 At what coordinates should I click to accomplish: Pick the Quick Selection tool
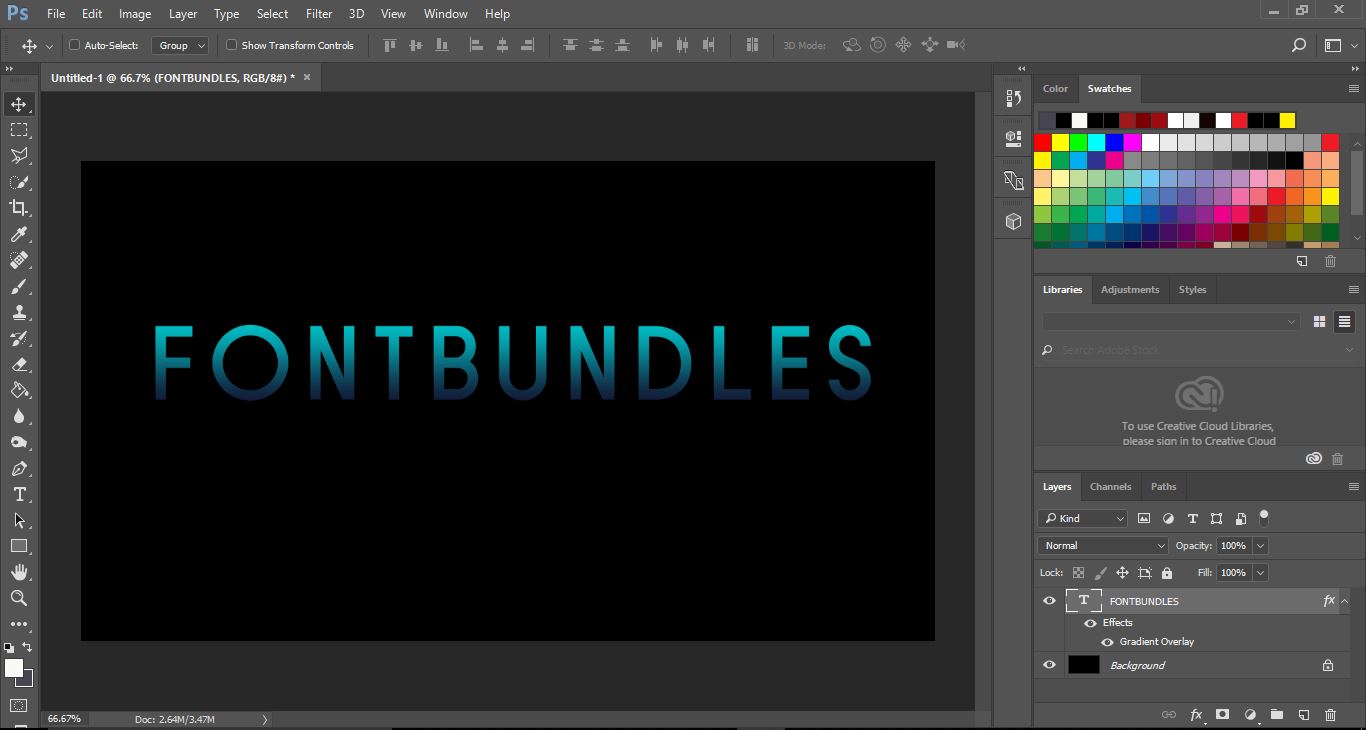(19, 182)
